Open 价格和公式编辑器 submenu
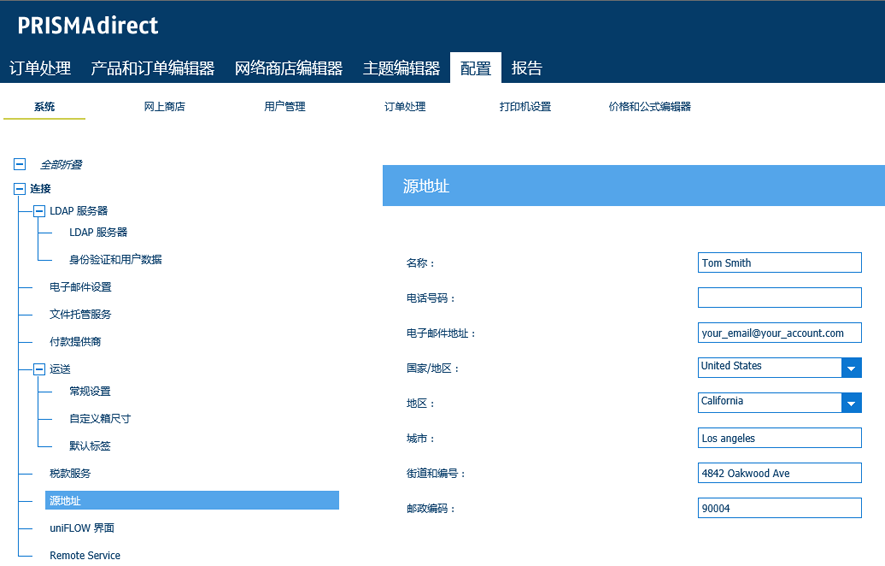 coord(649,107)
